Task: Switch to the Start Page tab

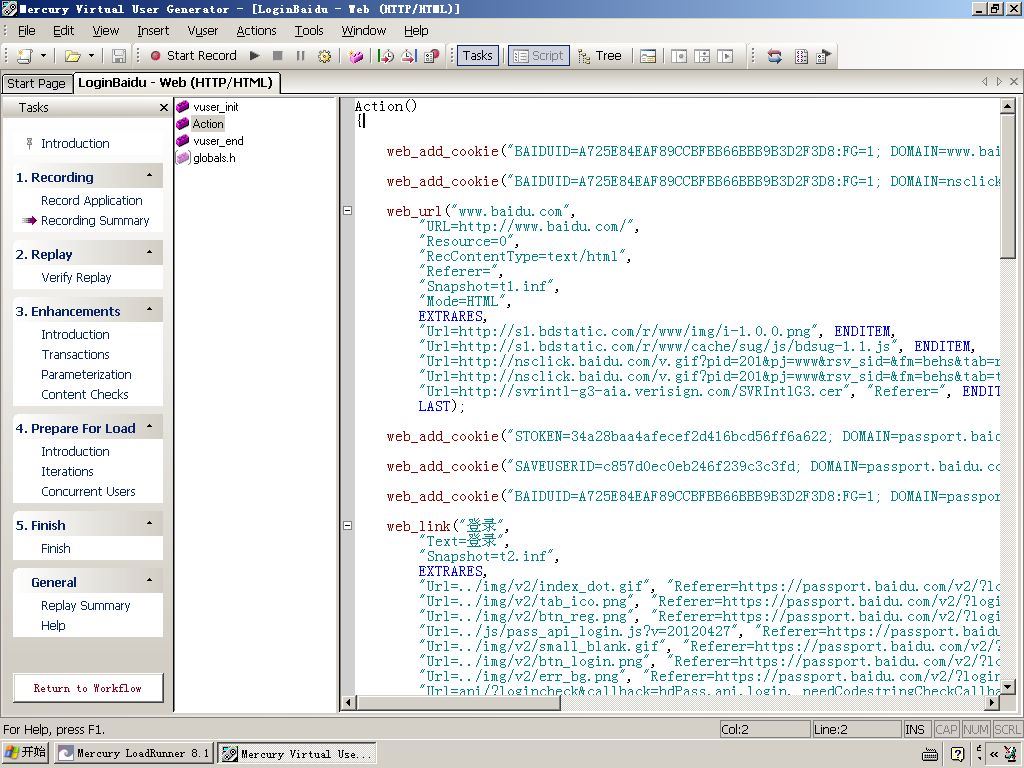Action: tap(37, 84)
